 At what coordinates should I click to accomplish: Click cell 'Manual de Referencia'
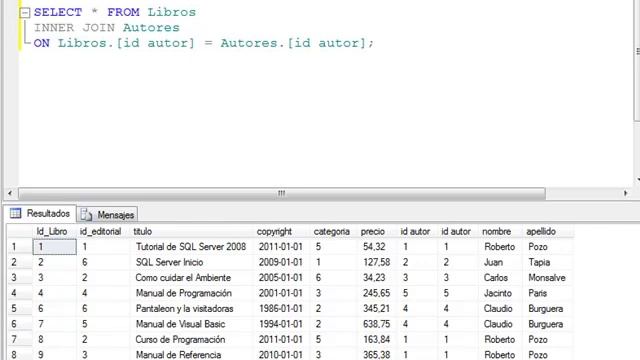coord(191,355)
